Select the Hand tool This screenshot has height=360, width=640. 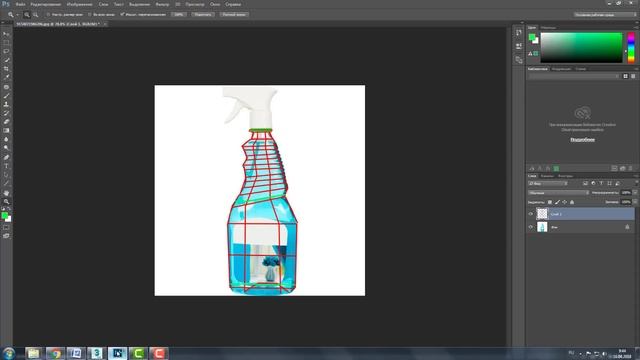[x=6, y=193]
